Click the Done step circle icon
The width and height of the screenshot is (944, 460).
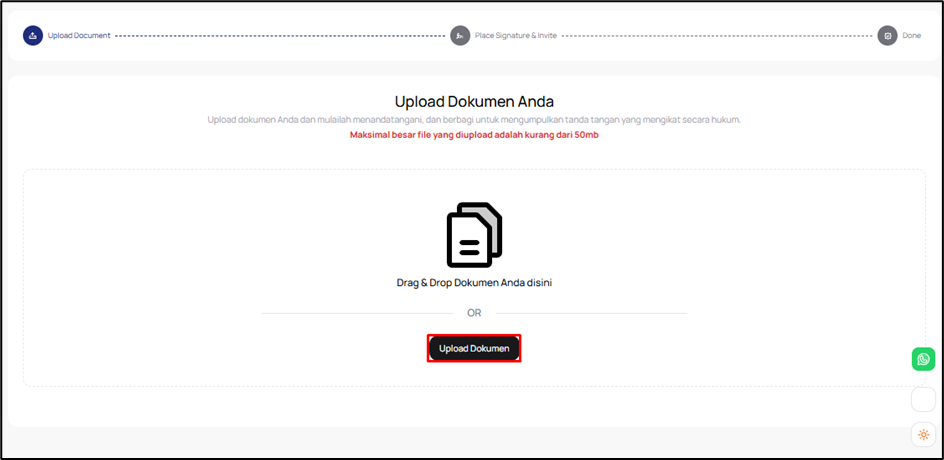coord(887,36)
